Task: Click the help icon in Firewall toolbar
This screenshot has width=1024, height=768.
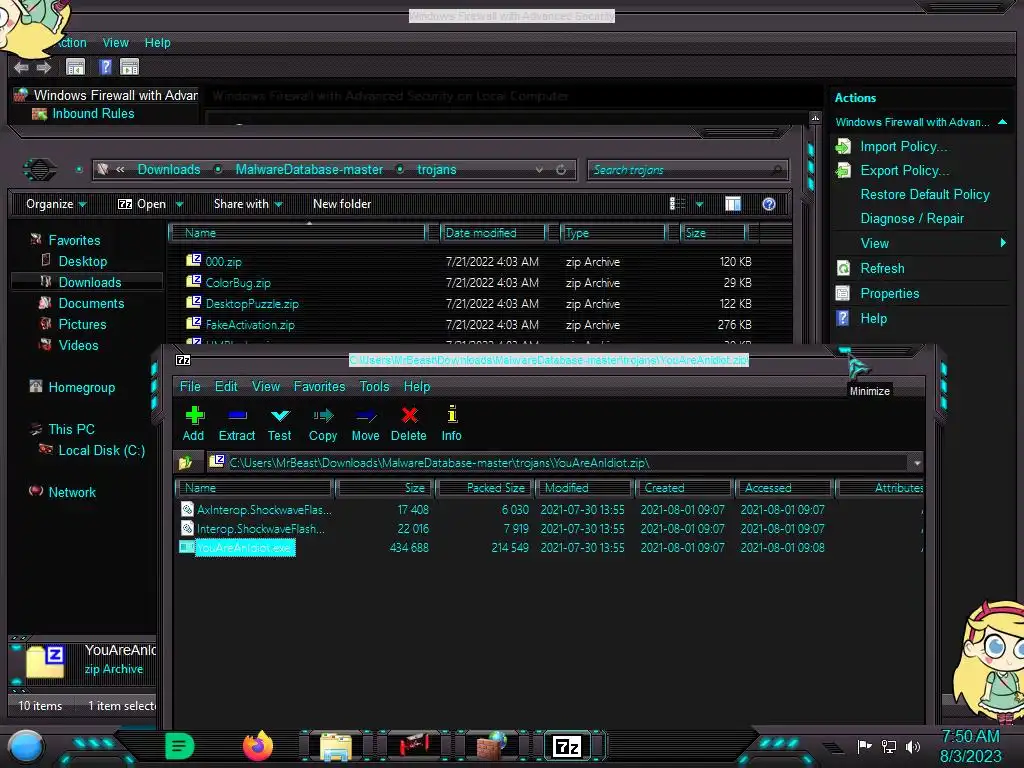Action: pyautogui.click(x=105, y=67)
